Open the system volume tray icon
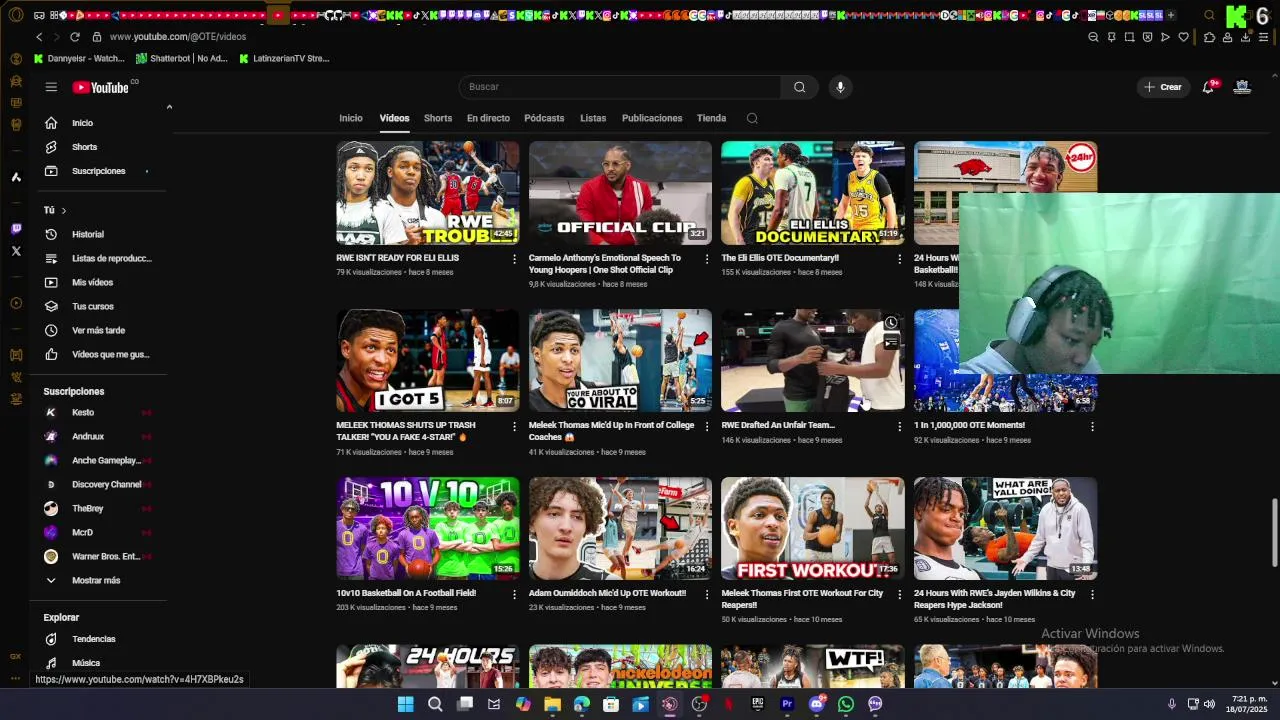The height and width of the screenshot is (720, 1280). (x=1209, y=704)
